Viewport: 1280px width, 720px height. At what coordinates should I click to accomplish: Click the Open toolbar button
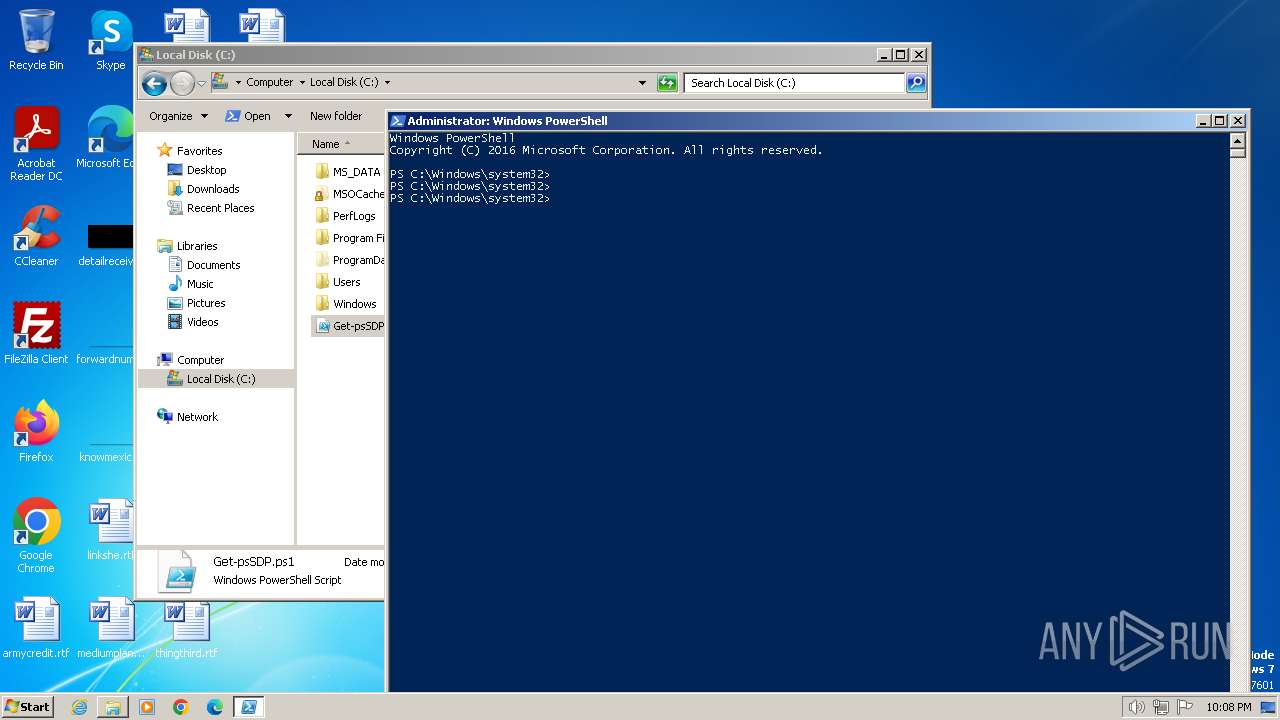click(x=249, y=116)
